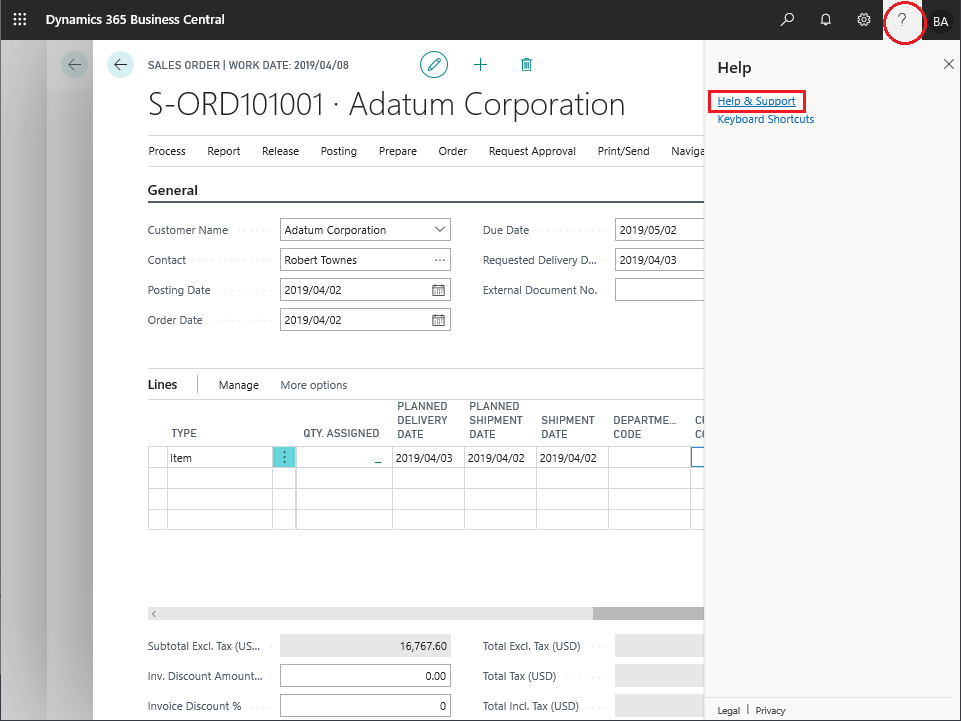The width and height of the screenshot is (961, 721).
Task: Open the Posting Date calendar picker
Action: tap(438, 290)
